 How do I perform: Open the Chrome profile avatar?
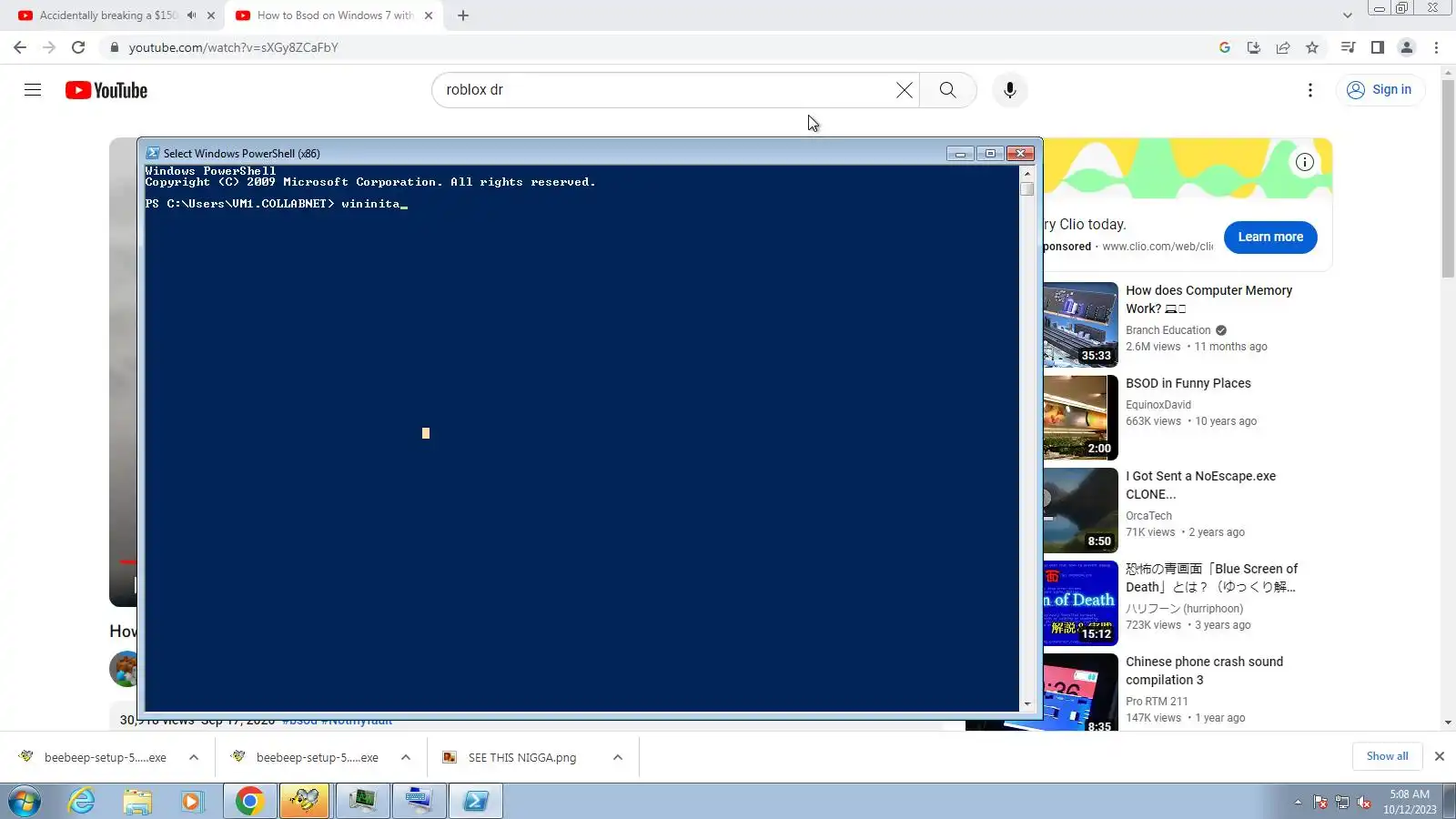[1407, 47]
